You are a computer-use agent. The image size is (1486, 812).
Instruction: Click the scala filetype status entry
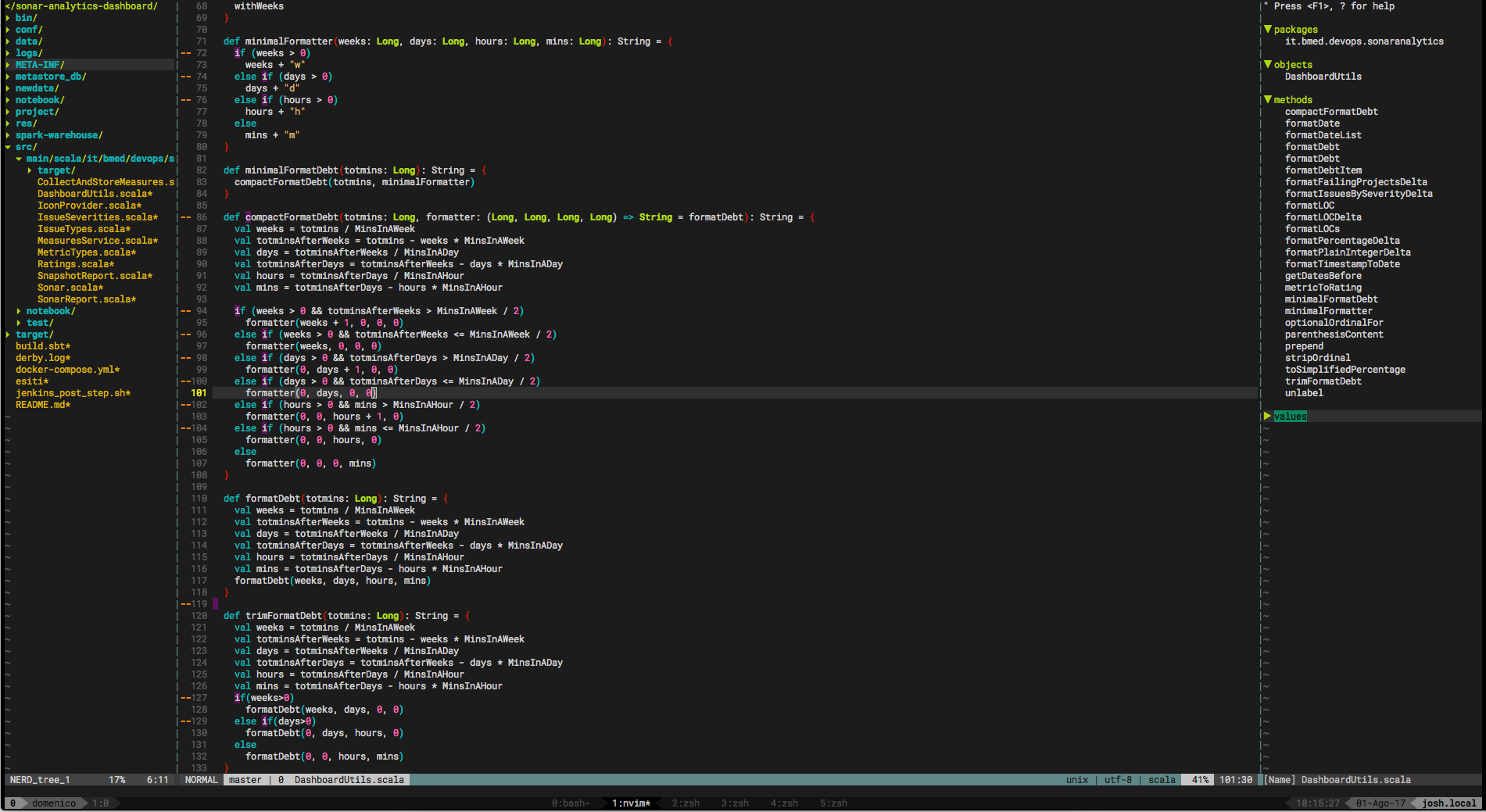click(x=1162, y=780)
